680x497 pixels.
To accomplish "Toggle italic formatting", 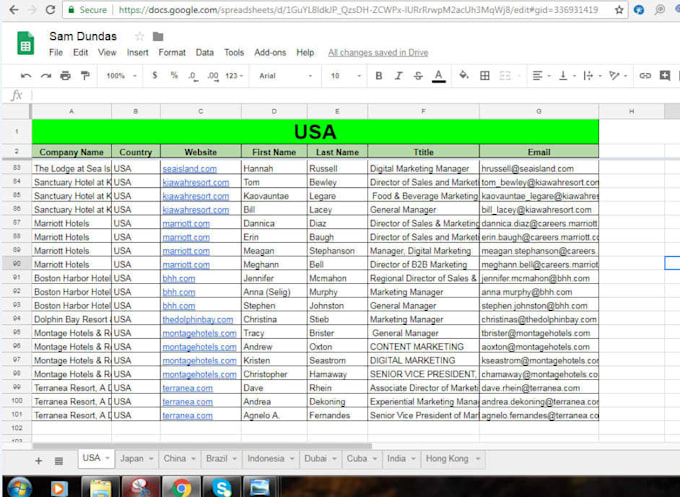I will (x=399, y=76).
